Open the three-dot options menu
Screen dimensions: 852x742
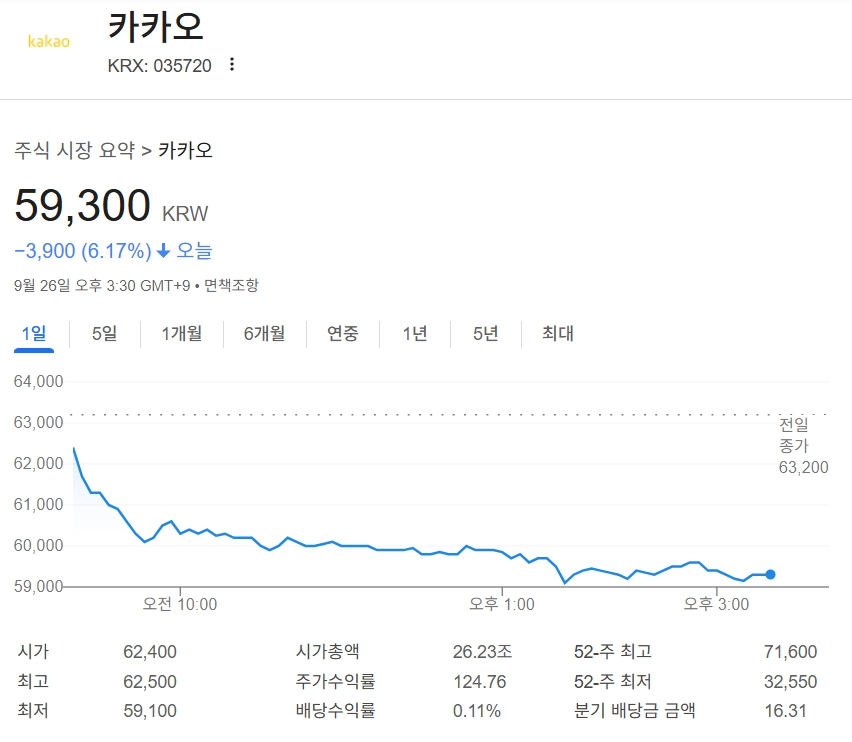click(231, 64)
